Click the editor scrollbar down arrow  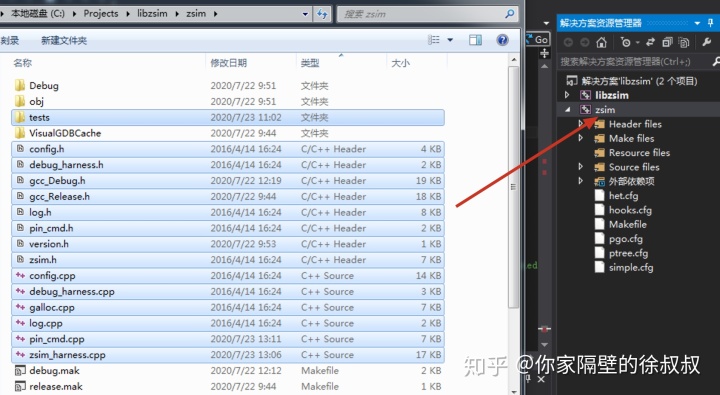545,344
